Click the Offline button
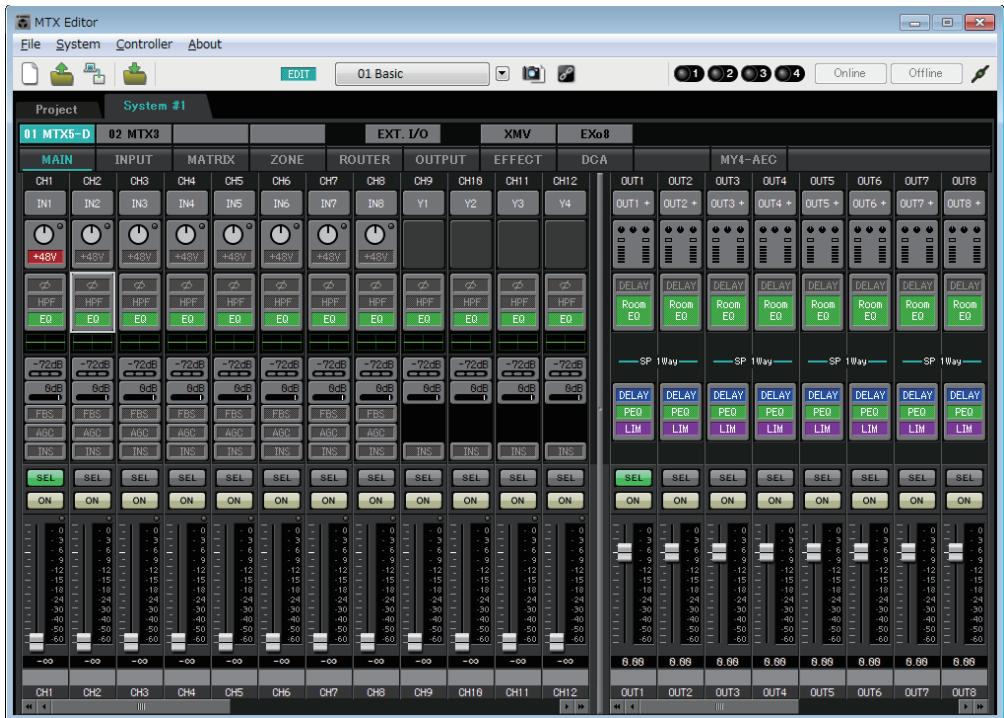 pos(925,74)
